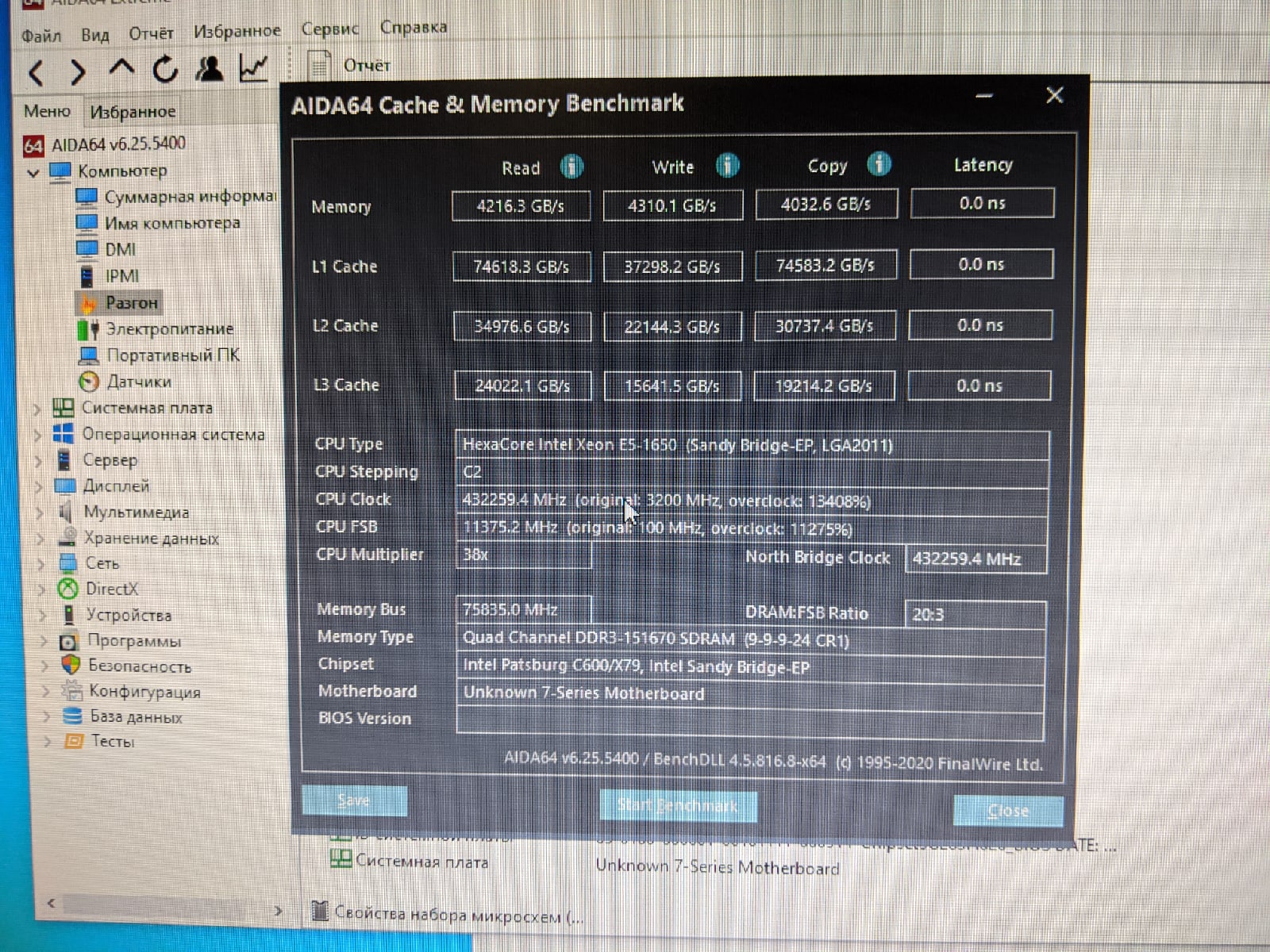The height and width of the screenshot is (952, 1270).
Task: Click the Безопасность shield icon
Action: click(x=71, y=665)
